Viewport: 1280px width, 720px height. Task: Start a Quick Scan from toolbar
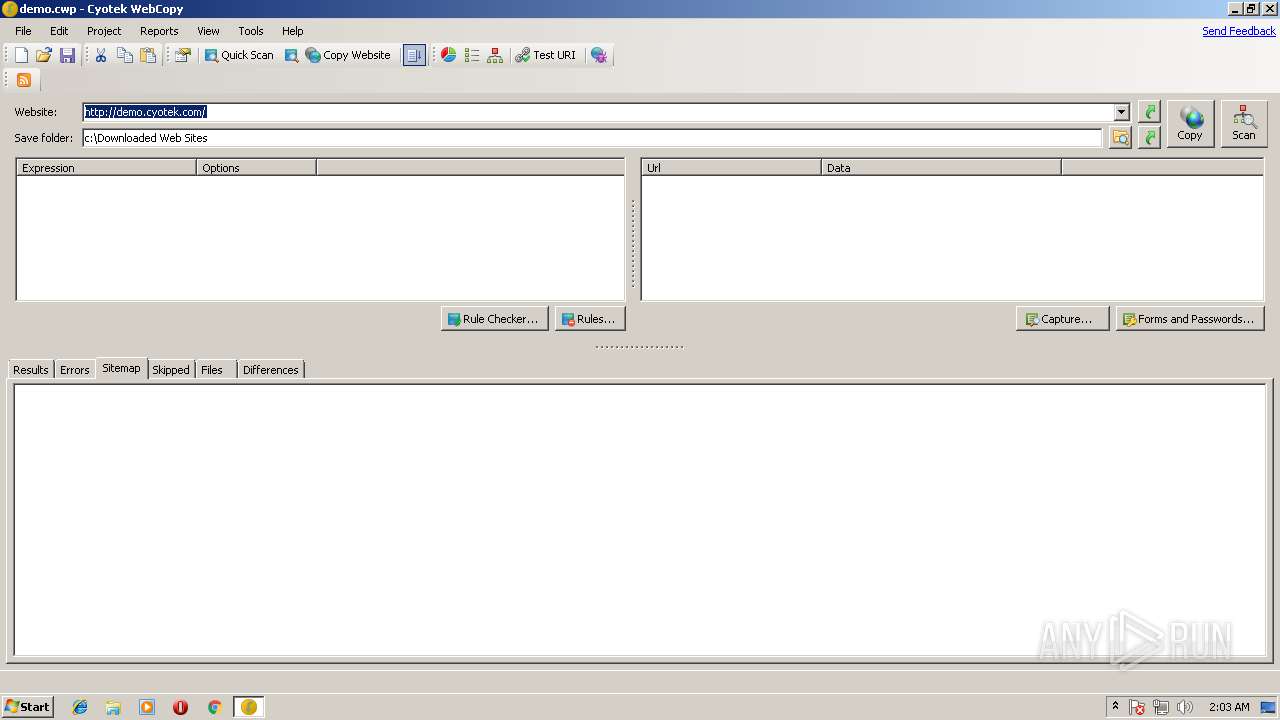click(x=239, y=55)
